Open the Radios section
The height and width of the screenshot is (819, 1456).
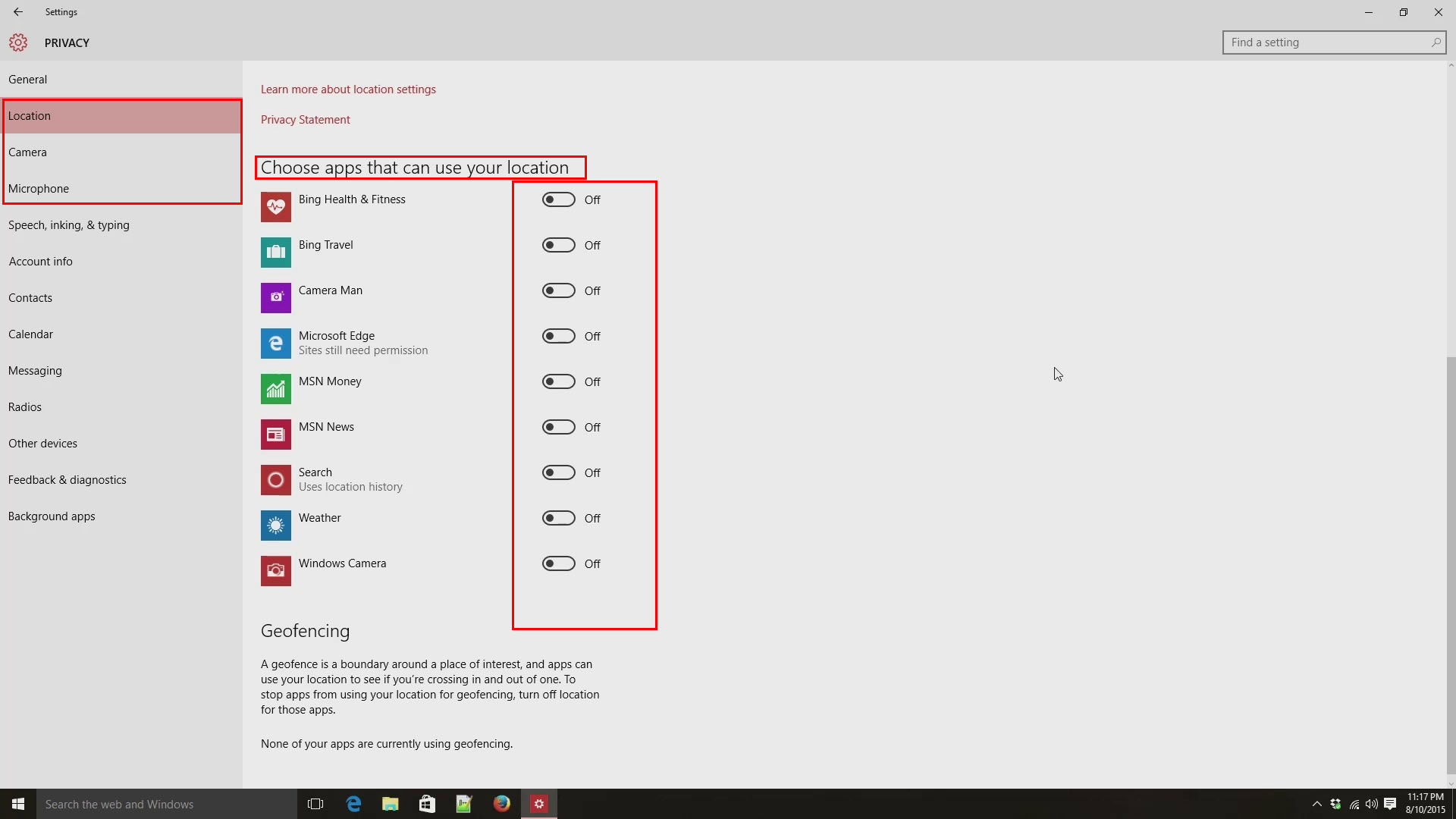121,407
